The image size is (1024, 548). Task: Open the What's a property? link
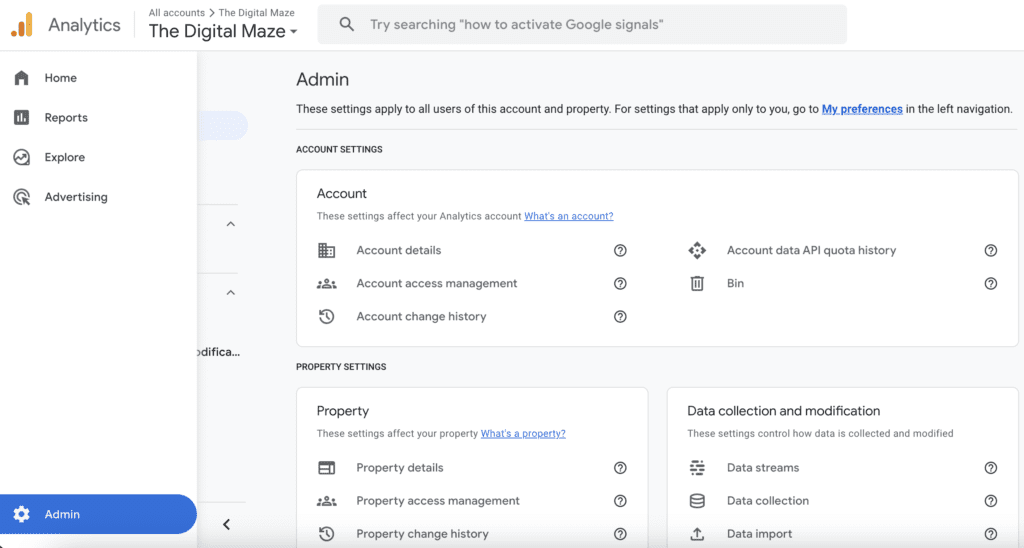[x=523, y=434]
